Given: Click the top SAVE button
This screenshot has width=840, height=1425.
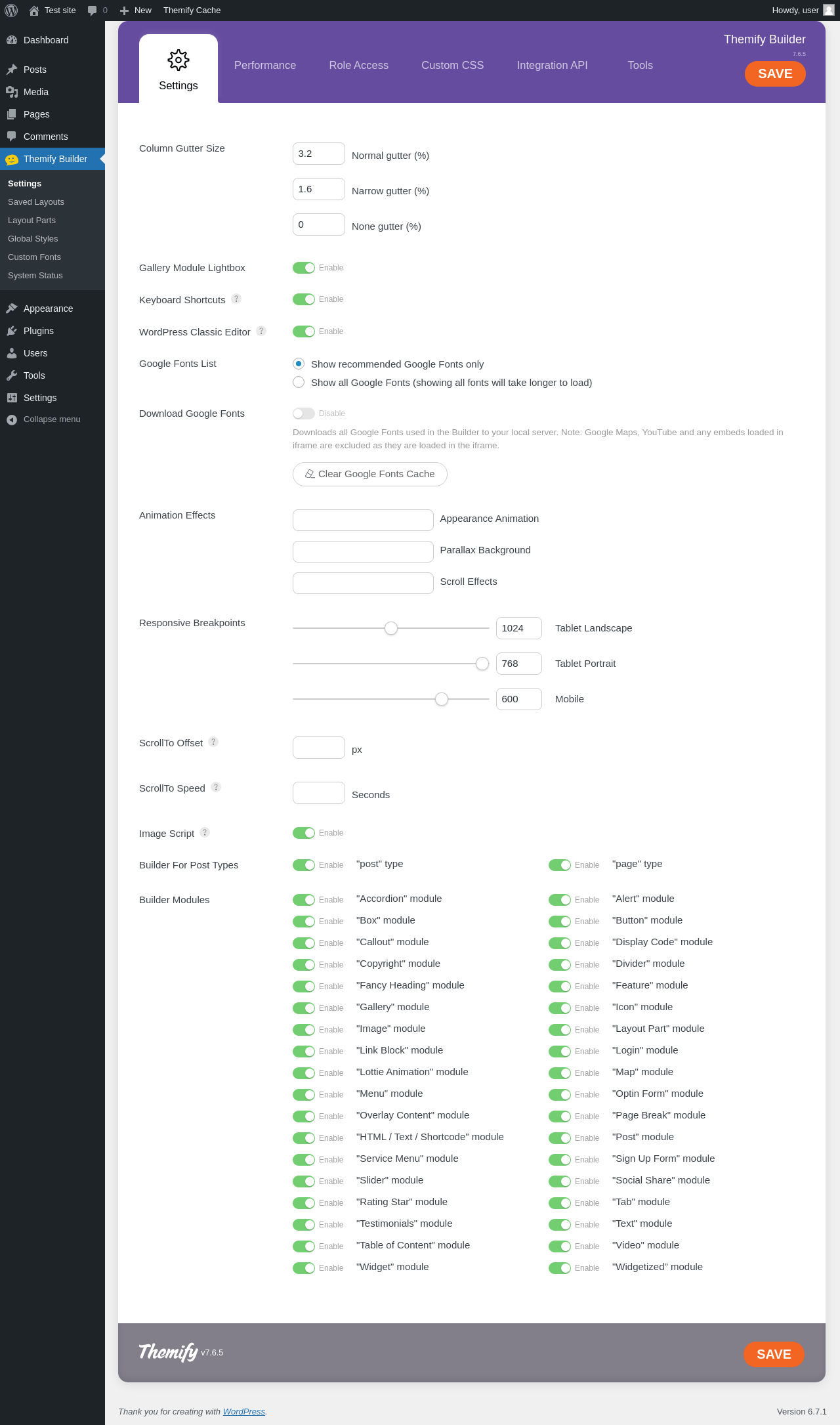Looking at the screenshot, I should [x=775, y=74].
